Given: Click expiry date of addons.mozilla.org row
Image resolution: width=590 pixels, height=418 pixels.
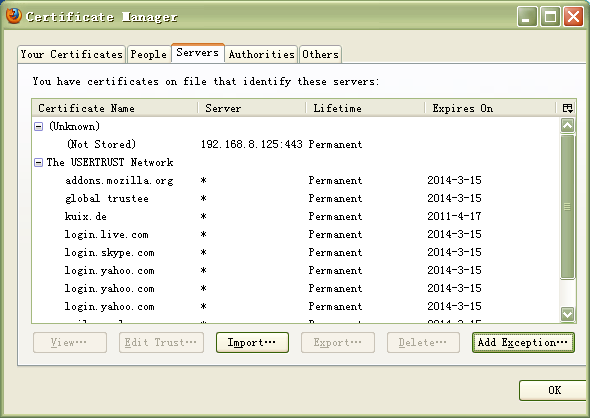Looking at the screenshot, I should 454,180.
